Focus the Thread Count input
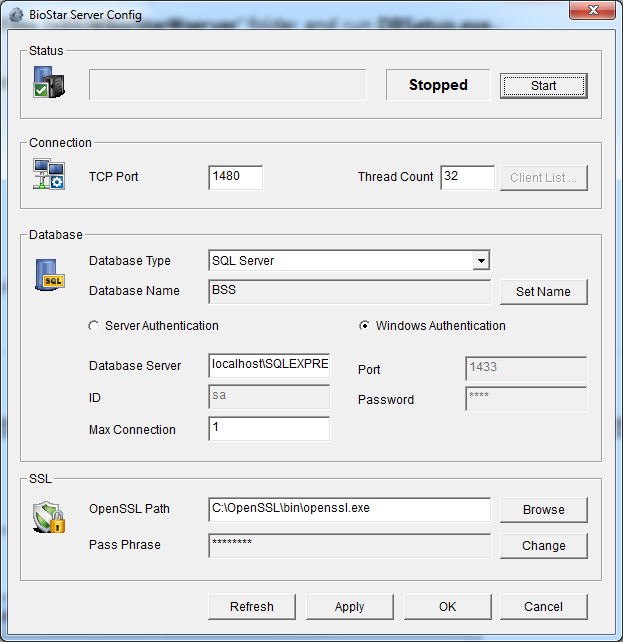 coord(467,177)
